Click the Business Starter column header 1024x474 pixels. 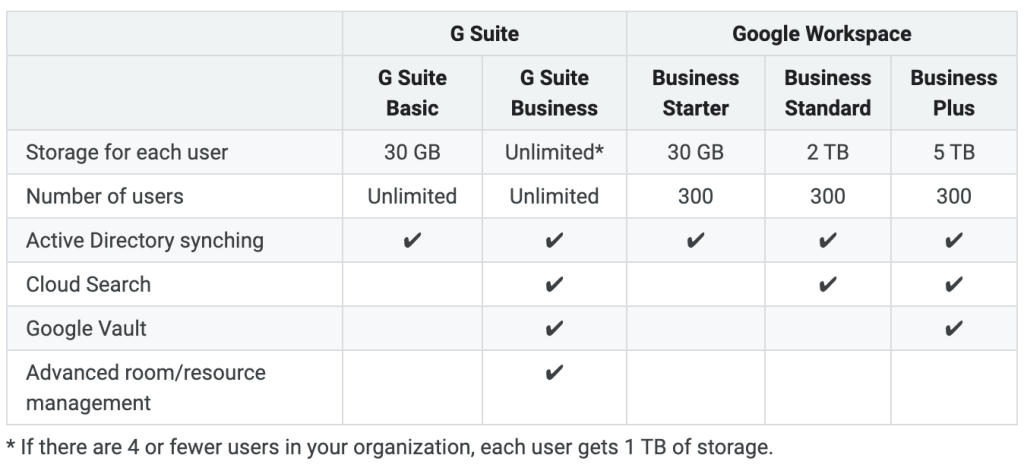696,93
